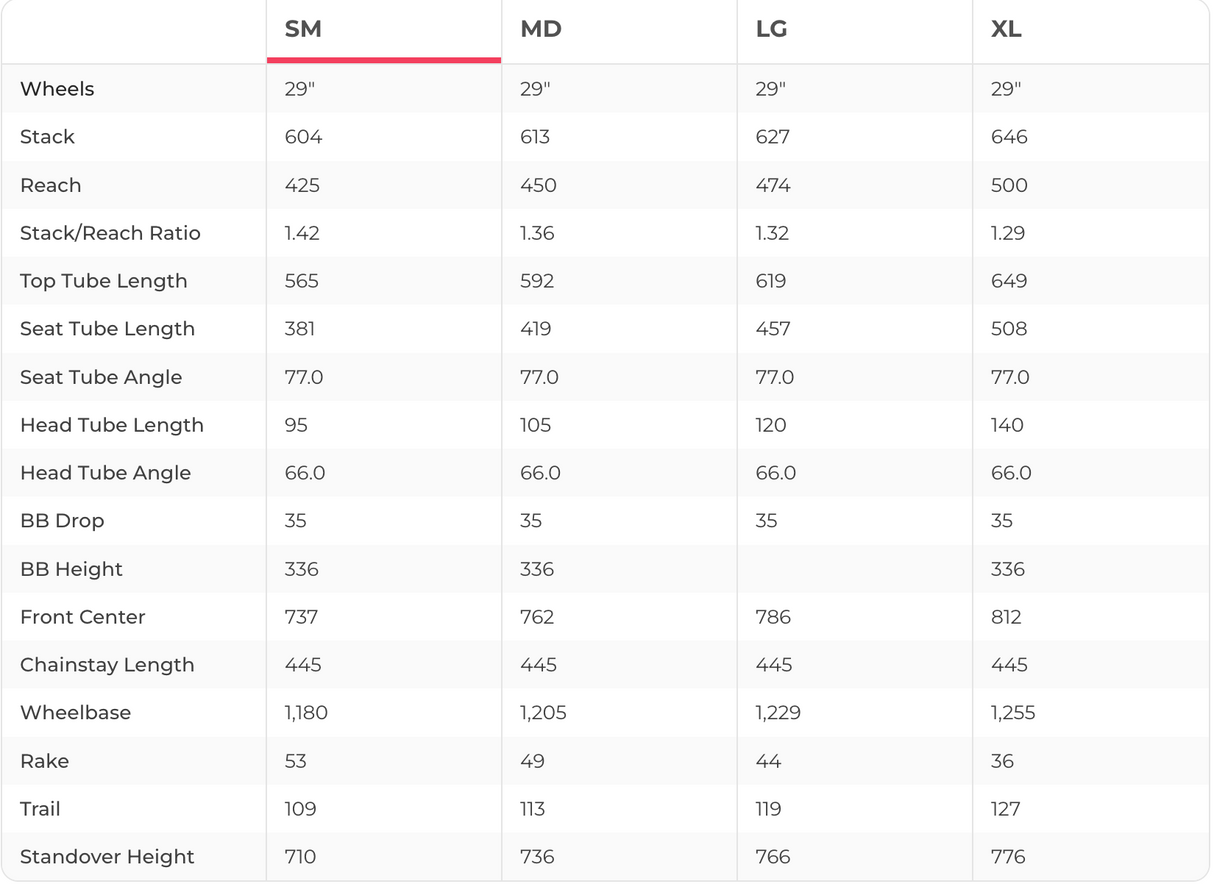Select the MD wheelbase value 1,205
1214x884 pixels.
pos(543,713)
